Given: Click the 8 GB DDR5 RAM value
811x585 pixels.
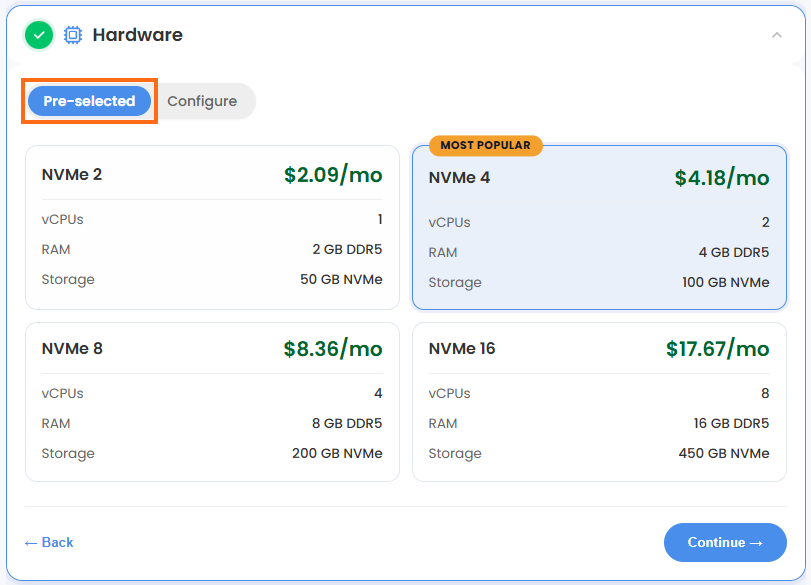Looking at the screenshot, I should [x=347, y=423].
